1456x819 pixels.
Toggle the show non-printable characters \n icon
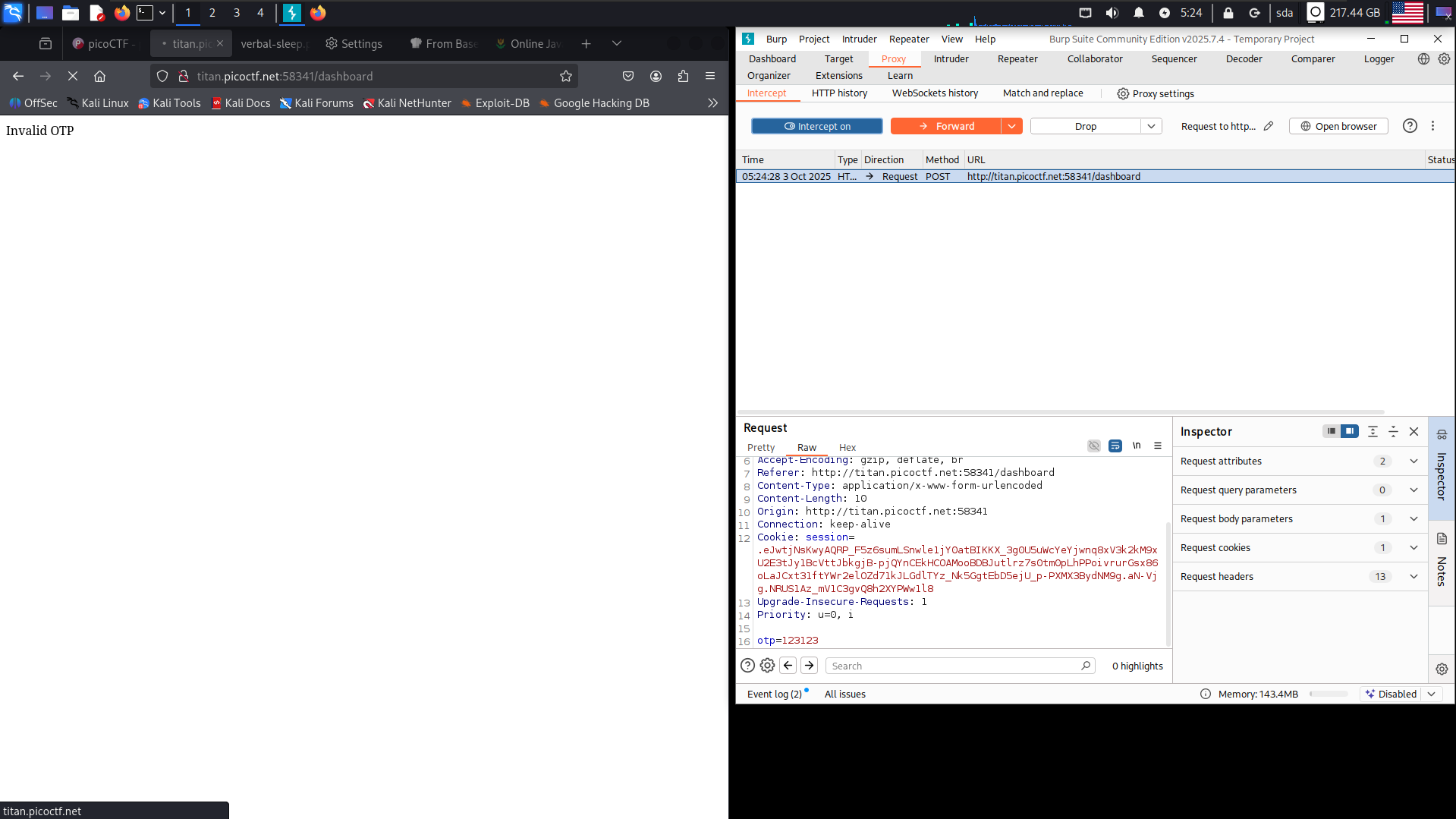pos(1137,446)
